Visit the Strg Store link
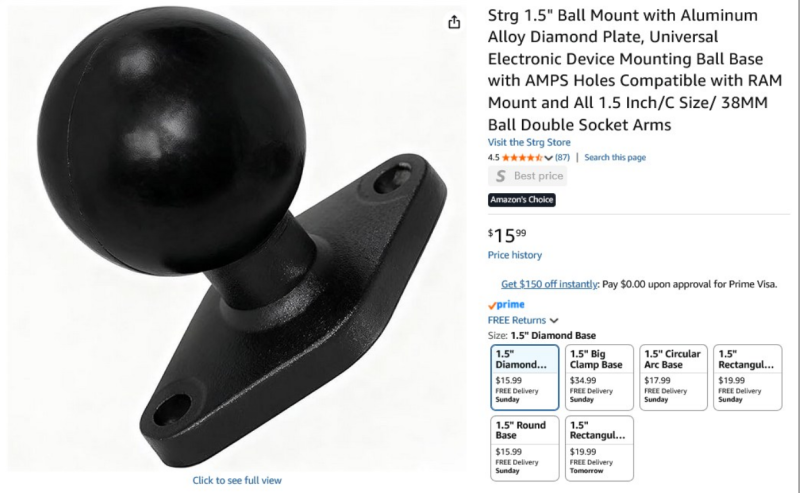800x493 pixels. (x=529, y=142)
